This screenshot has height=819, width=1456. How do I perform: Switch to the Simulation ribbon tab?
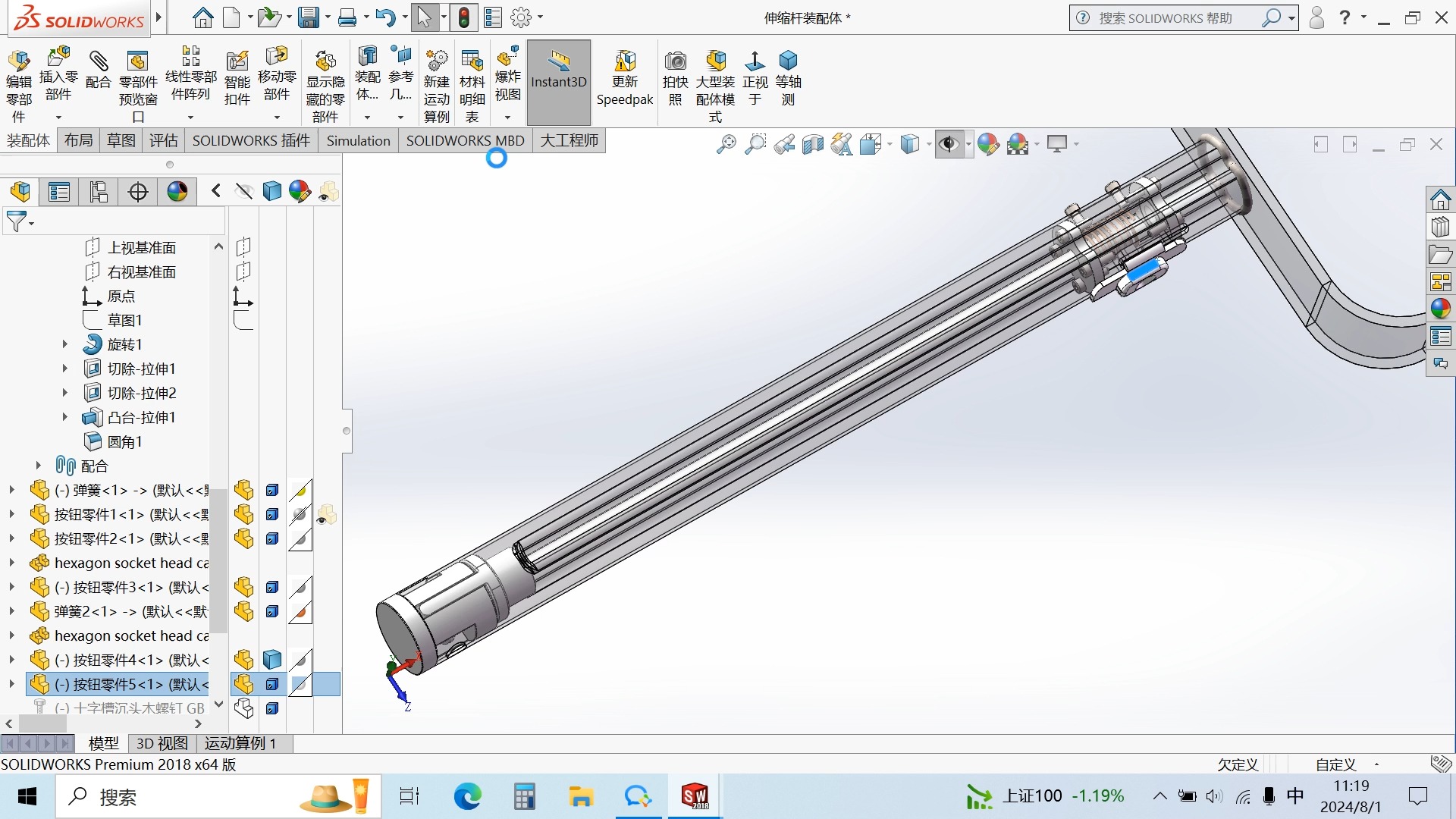pos(358,141)
